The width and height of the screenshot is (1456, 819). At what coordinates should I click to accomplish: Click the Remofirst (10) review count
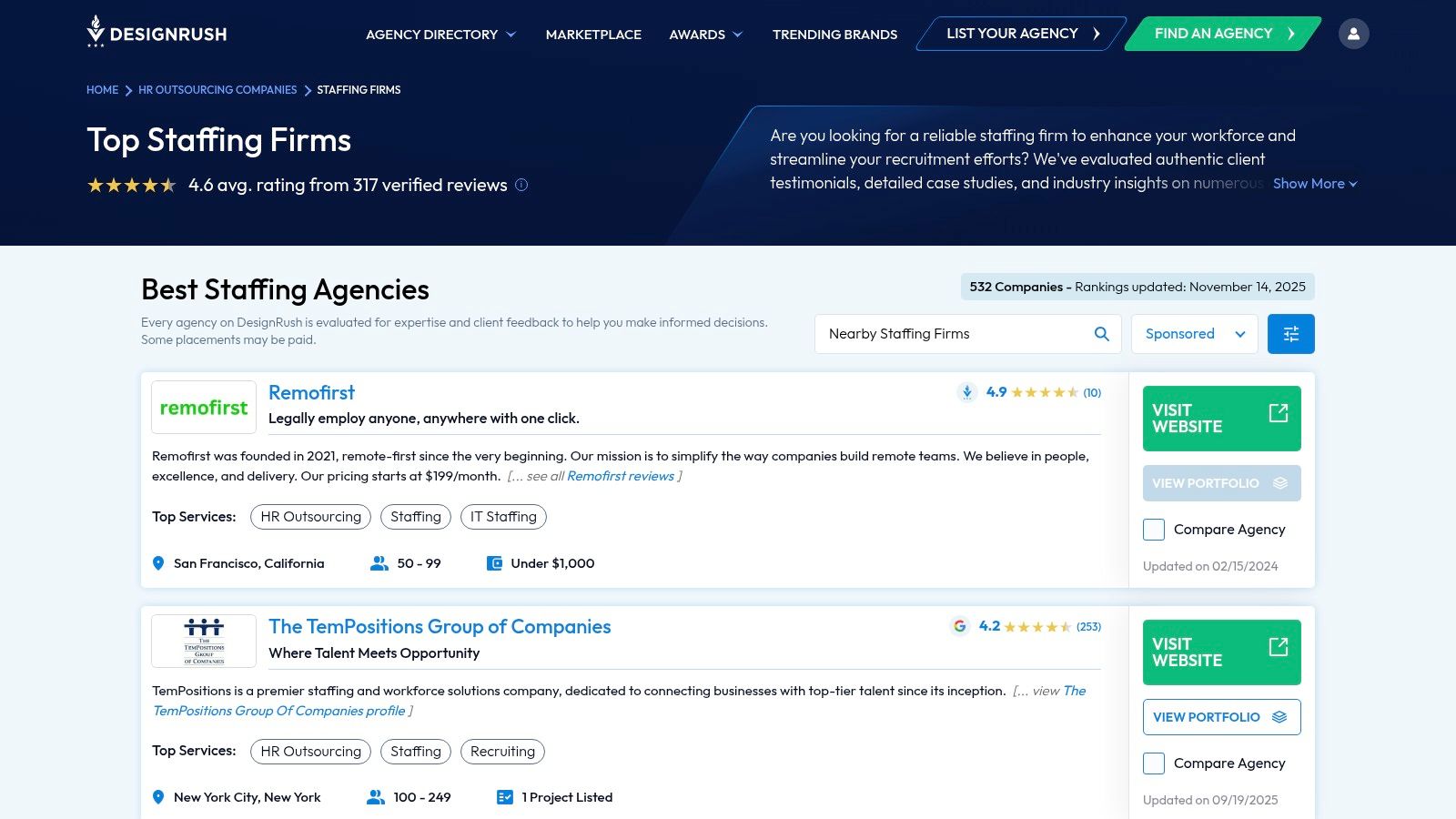tap(1092, 393)
